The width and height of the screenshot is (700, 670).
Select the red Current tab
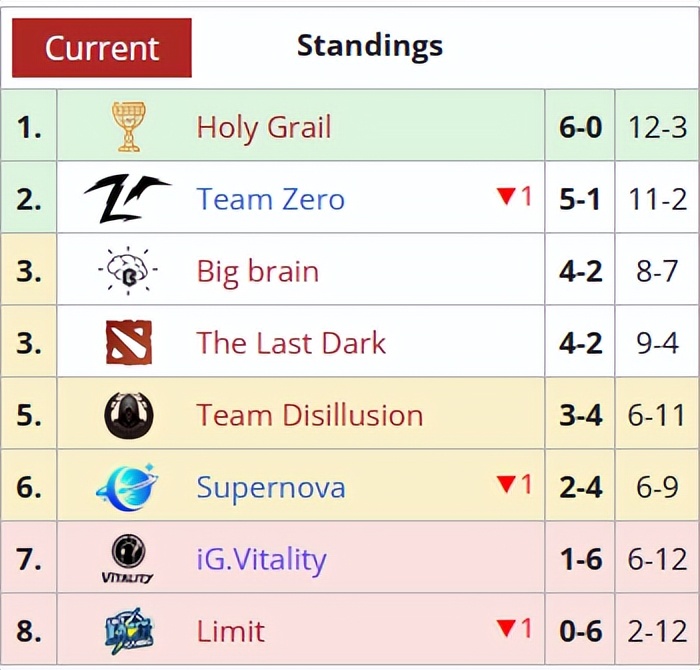tap(101, 48)
